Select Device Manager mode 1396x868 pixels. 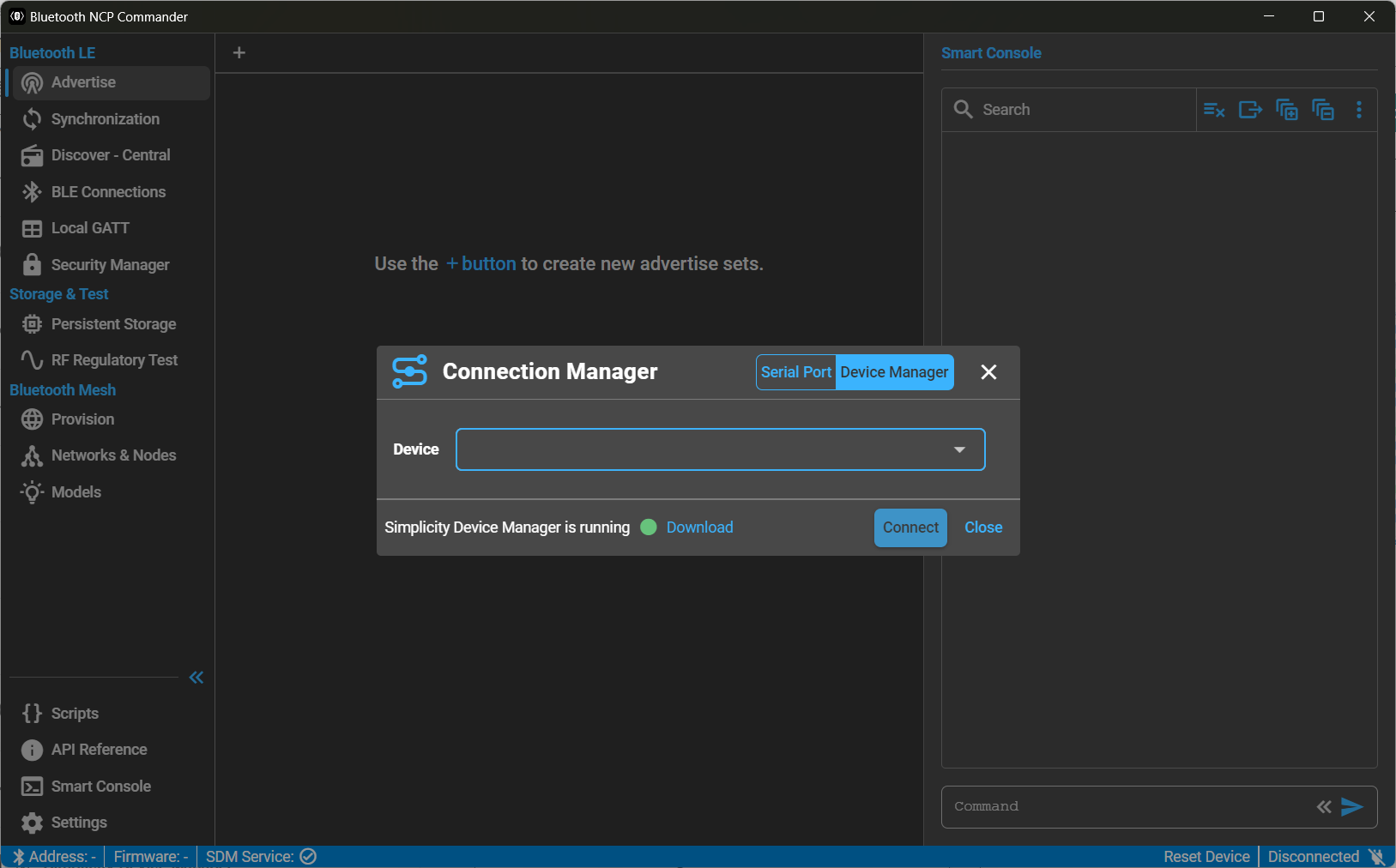(x=894, y=372)
